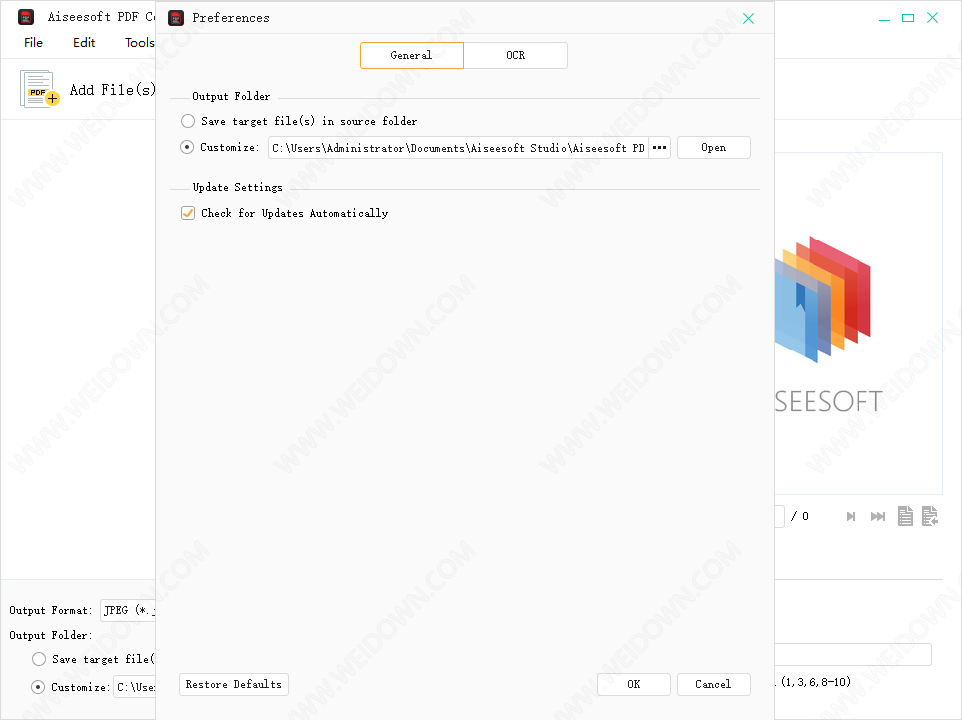The width and height of the screenshot is (962, 720).
Task: Open the File menu
Action: click(x=33, y=42)
